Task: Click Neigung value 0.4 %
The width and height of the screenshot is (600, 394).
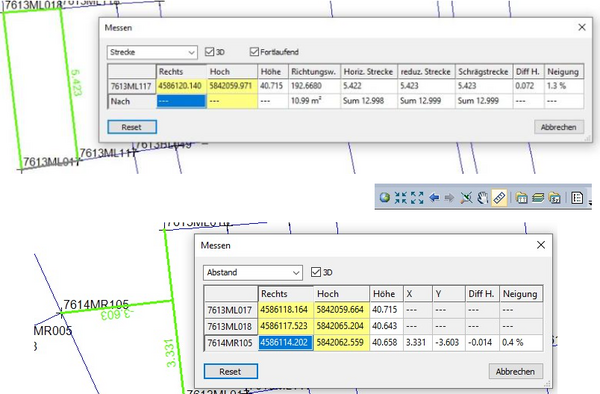Action: click(521, 342)
